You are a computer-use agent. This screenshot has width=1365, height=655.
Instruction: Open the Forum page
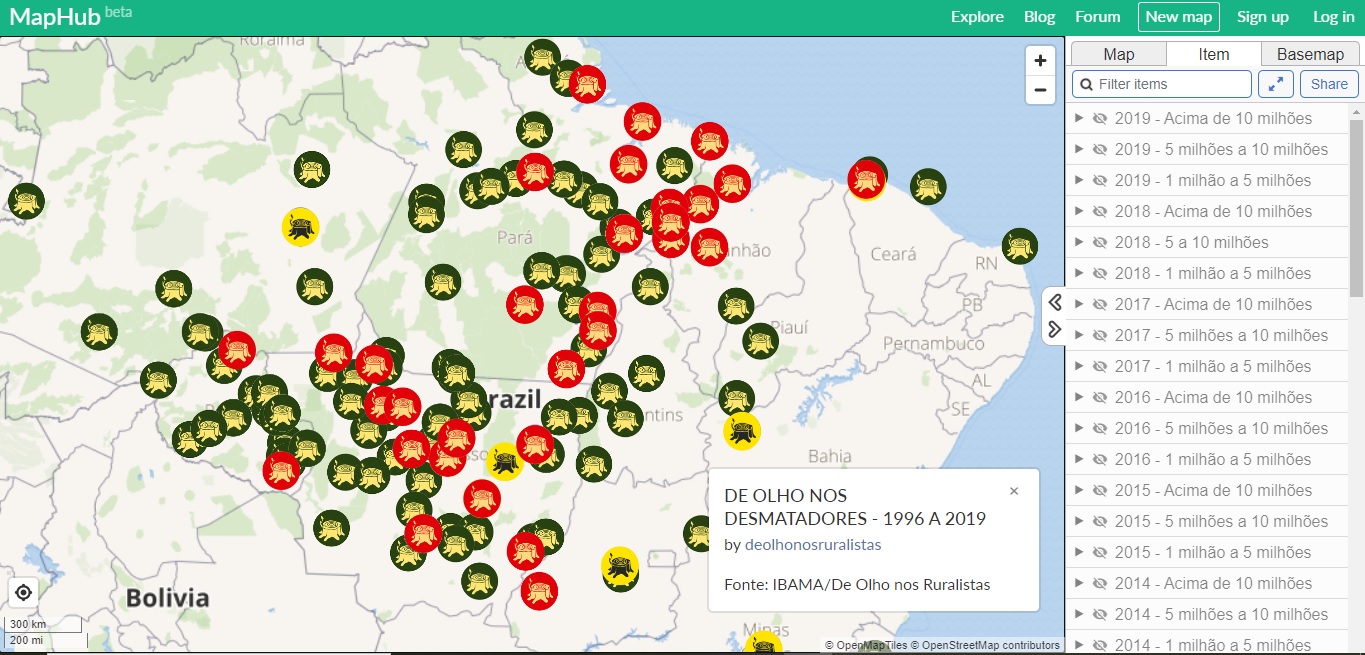[x=1098, y=16]
